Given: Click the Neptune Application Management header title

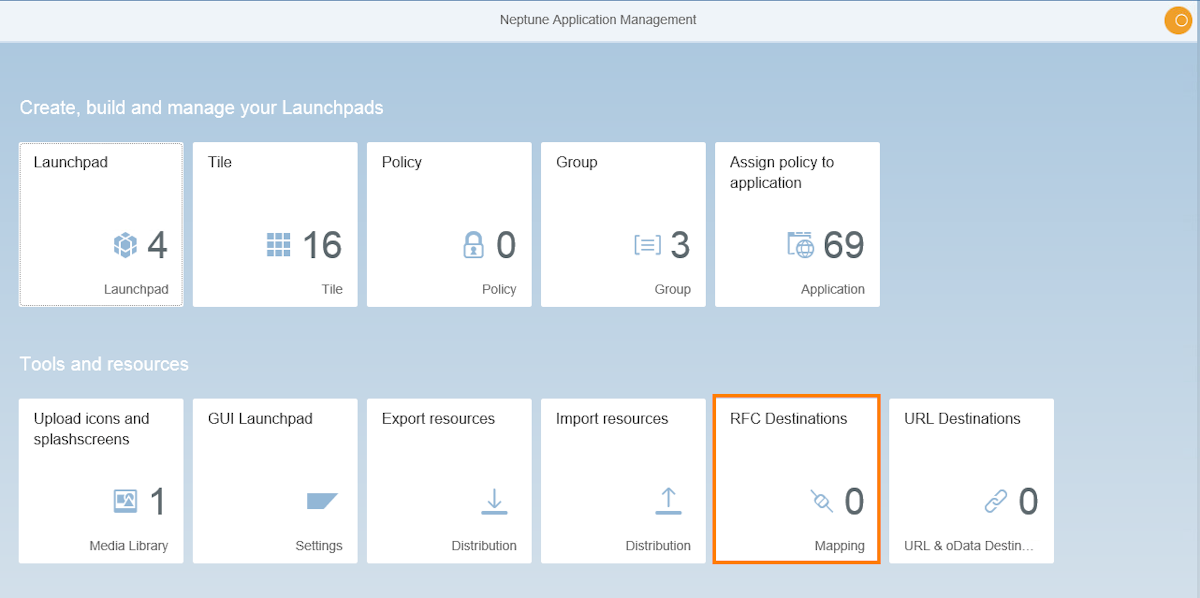Looking at the screenshot, I should coord(597,19).
